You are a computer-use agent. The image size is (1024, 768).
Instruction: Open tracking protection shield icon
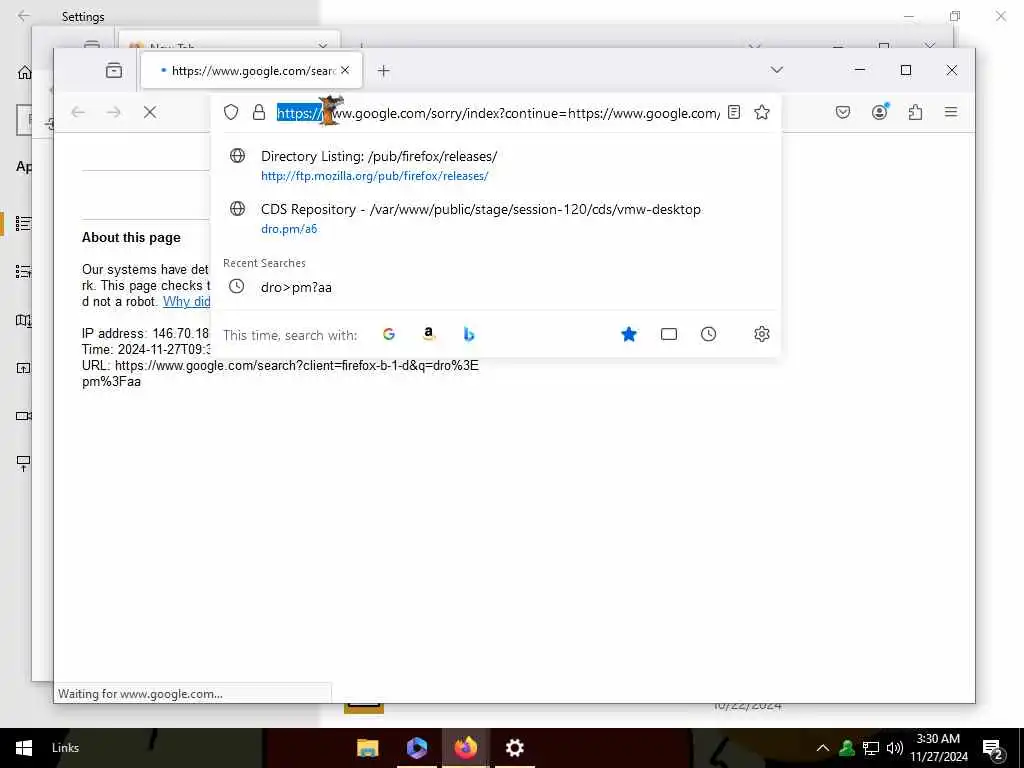(231, 112)
